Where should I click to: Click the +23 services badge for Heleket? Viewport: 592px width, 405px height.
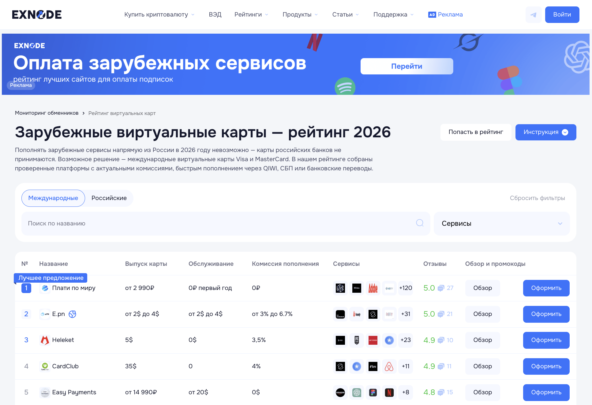[x=405, y=340]
